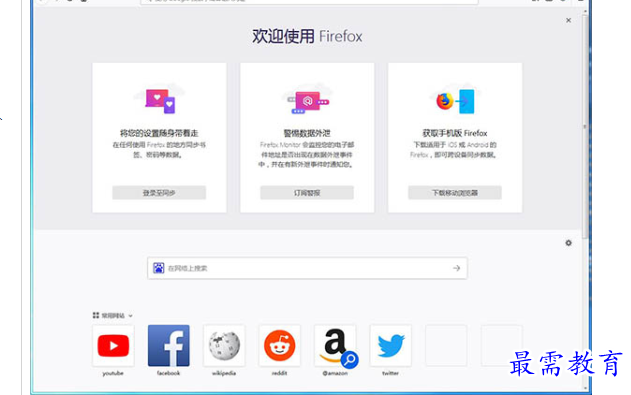This screenshot has height=395, width=631.
Task: Open the Twitter top site tile
Action: click(391, 346)
